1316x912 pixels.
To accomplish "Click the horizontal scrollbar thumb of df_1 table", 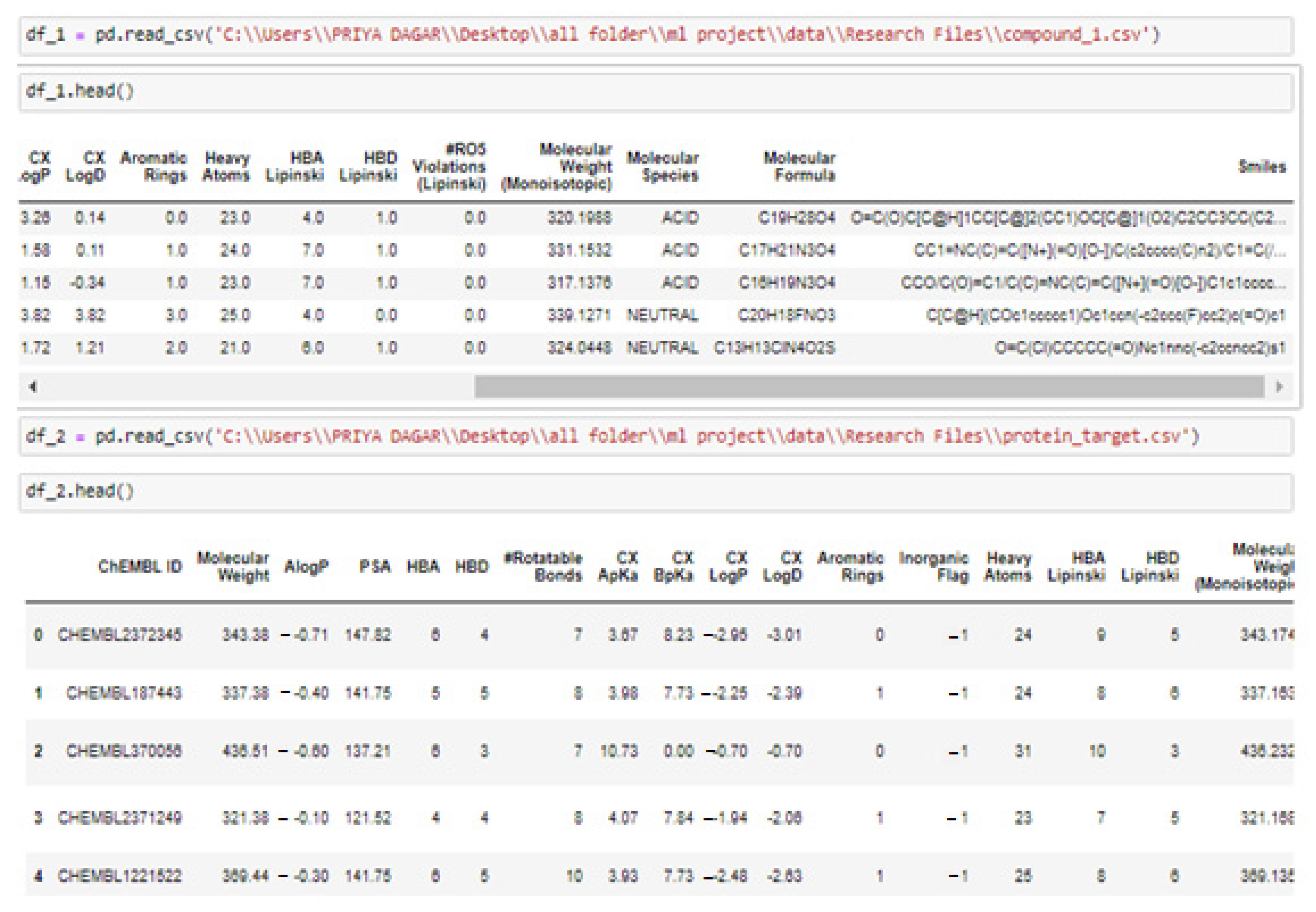I will tap(869, 387).
